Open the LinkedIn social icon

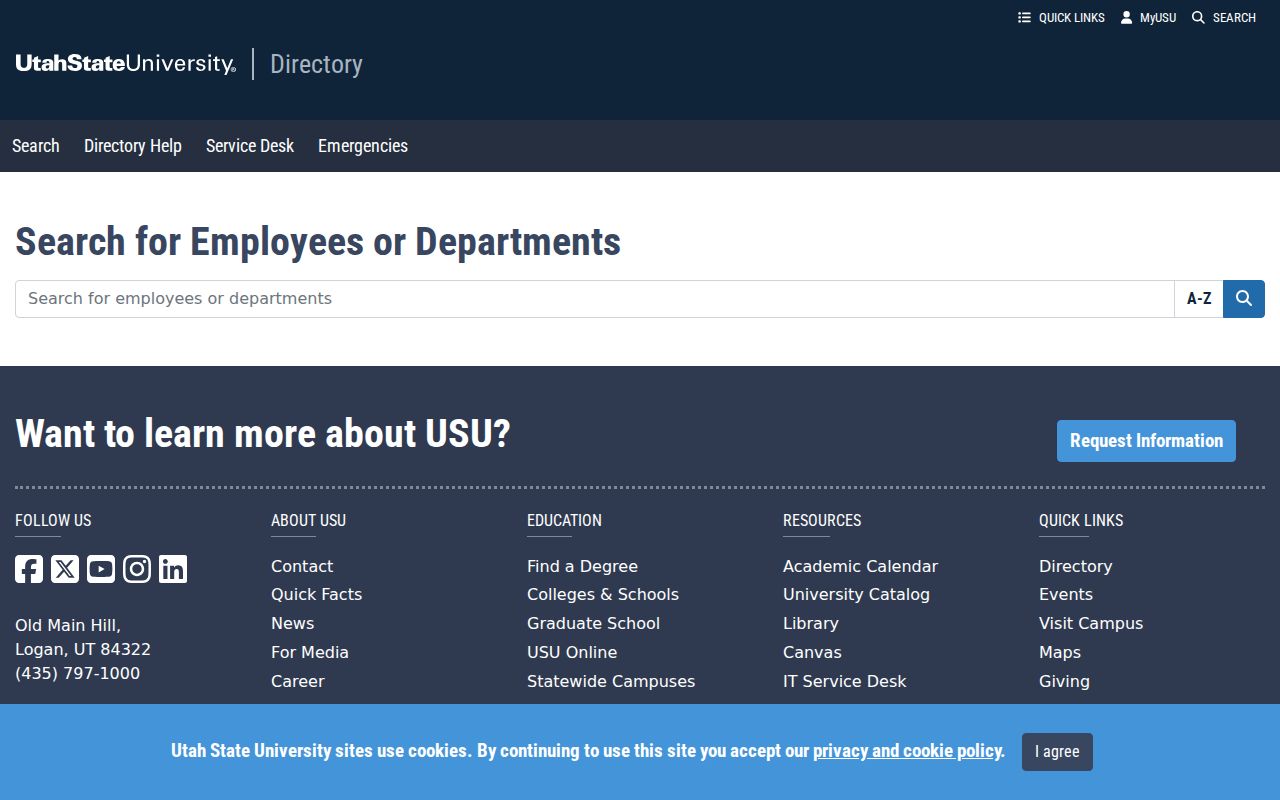coord(173,569)
